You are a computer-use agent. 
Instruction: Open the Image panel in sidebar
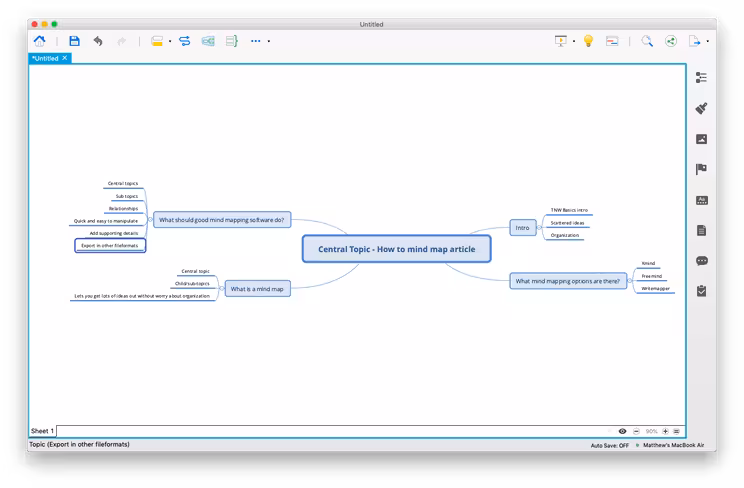pos(701,139)
